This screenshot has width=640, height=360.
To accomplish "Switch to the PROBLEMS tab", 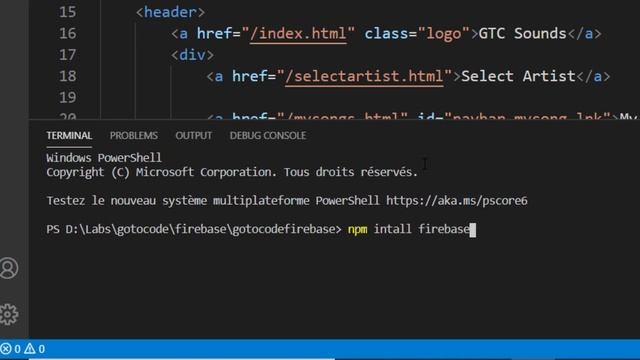I will [x=133, y=136].
